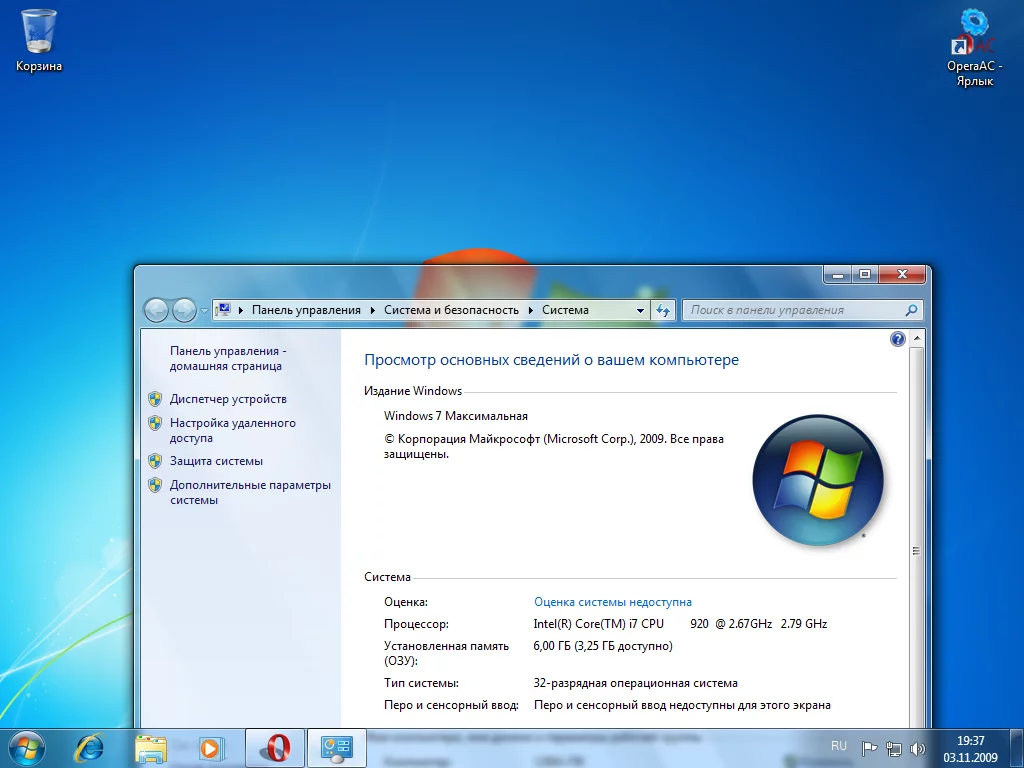Click the refresh button in address bar
1024x768 pixels.
[663, 311]
